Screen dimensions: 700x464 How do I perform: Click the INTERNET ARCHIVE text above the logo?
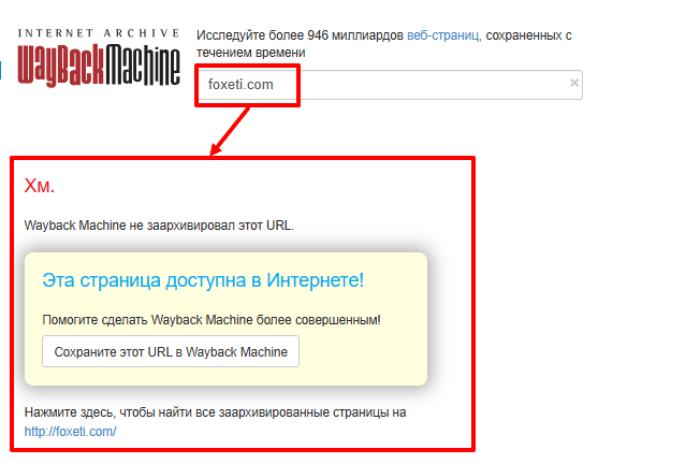[99, 33]
